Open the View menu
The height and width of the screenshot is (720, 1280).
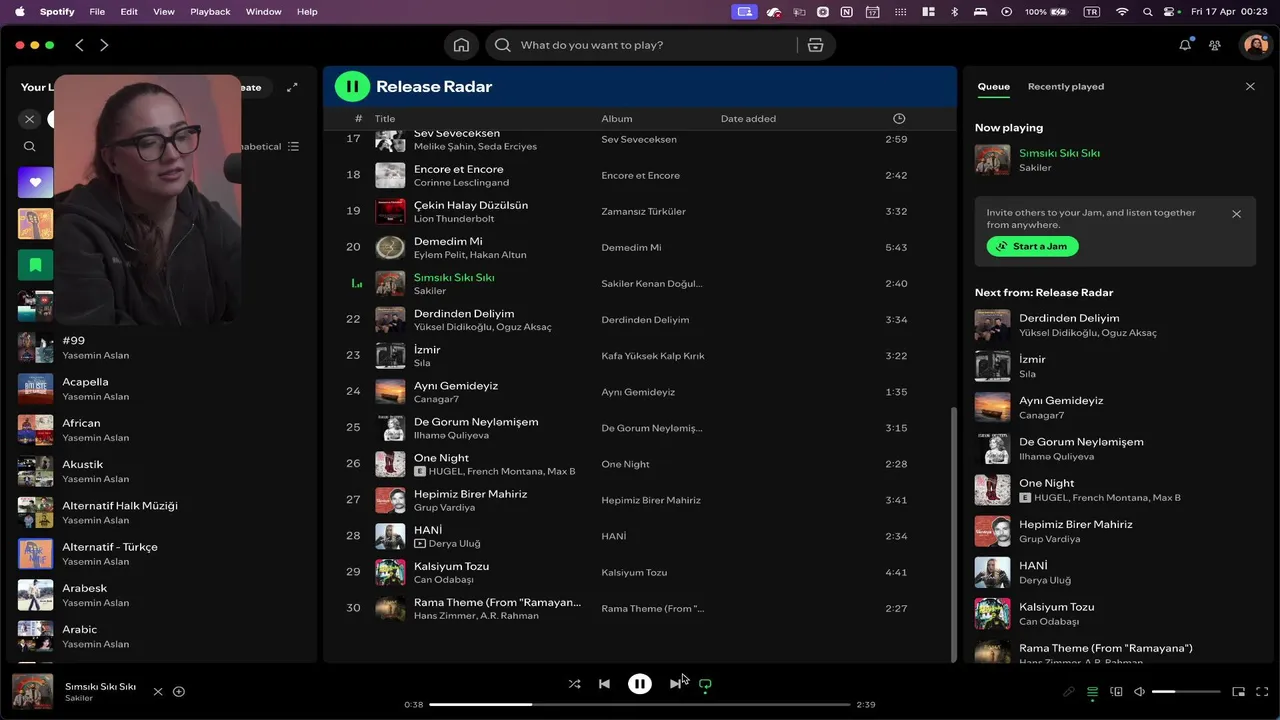pyautogui.click(x=164, y=12)
